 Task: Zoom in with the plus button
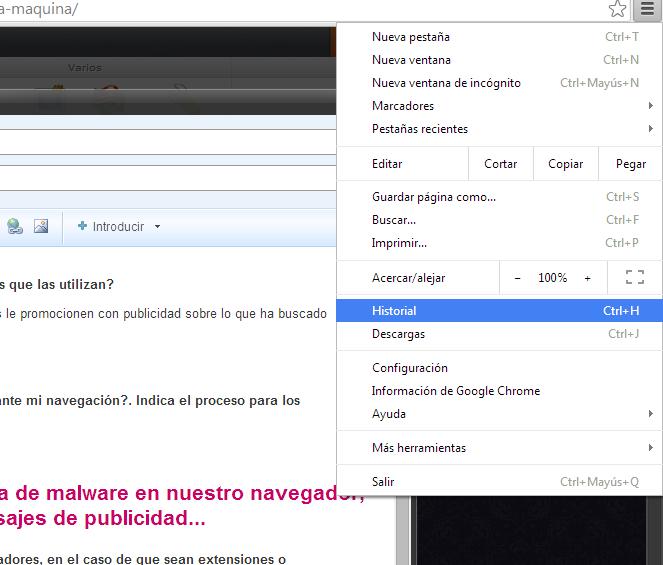tap(587, 278)
